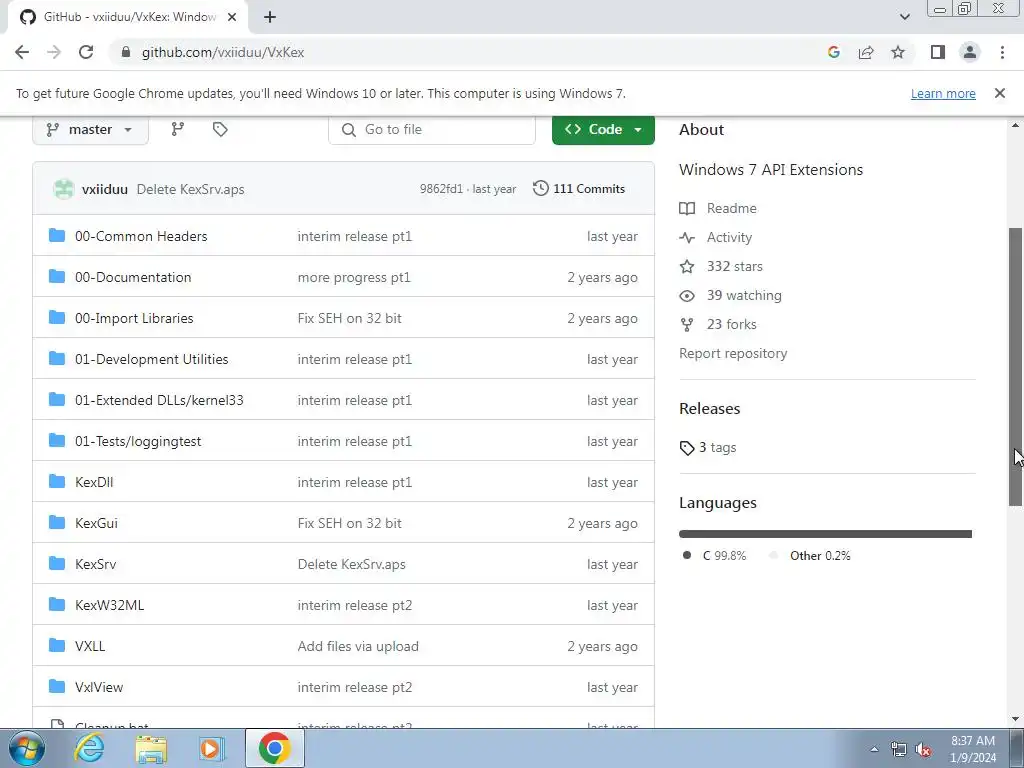Open Chrome tab search chevron

904,17
